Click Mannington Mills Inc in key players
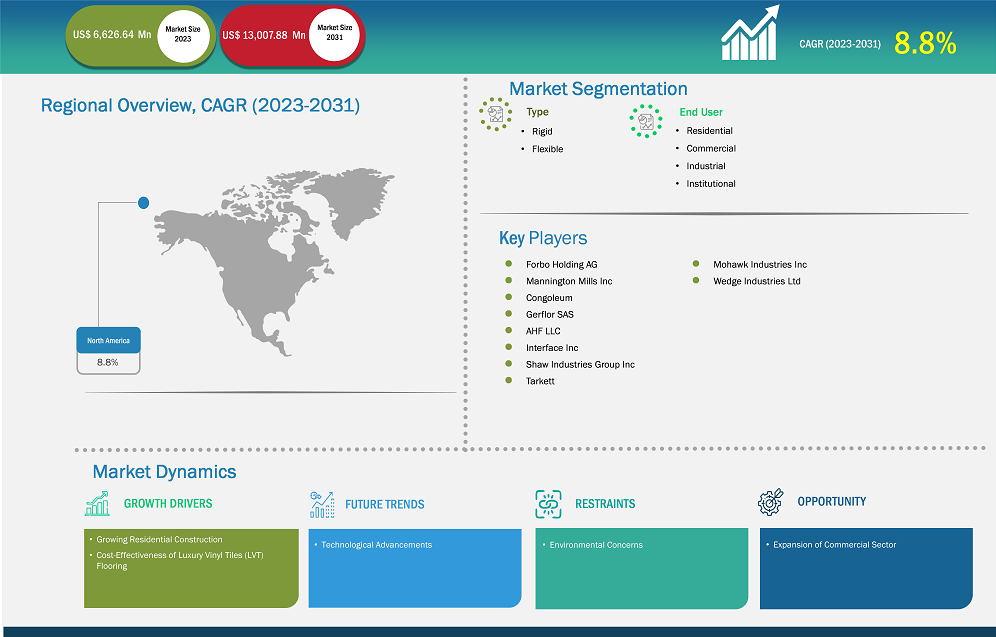Image resolution: width=996 pixels, height=637 pixels. coord(569,281)
